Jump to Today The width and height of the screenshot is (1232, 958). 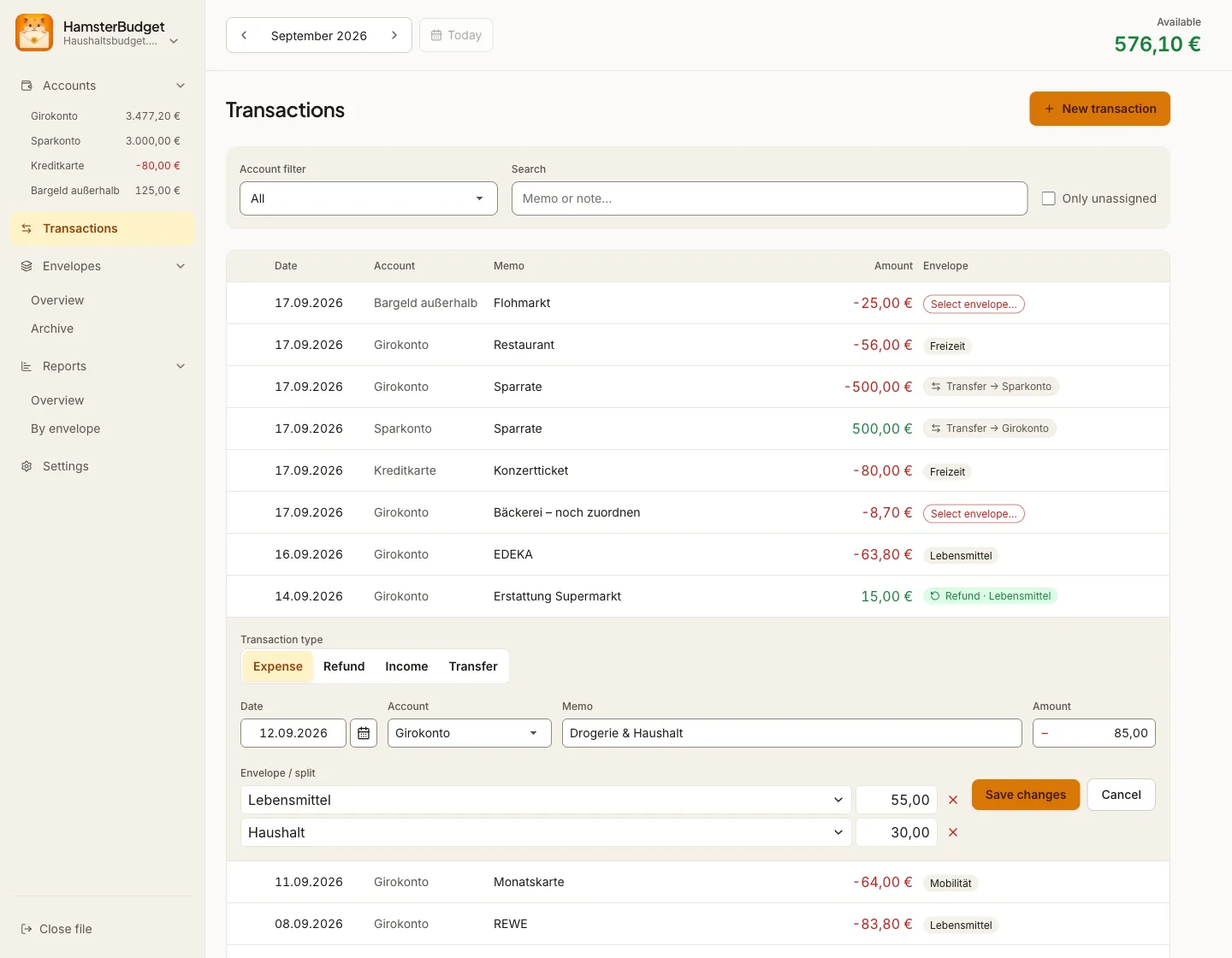[456, 35]
